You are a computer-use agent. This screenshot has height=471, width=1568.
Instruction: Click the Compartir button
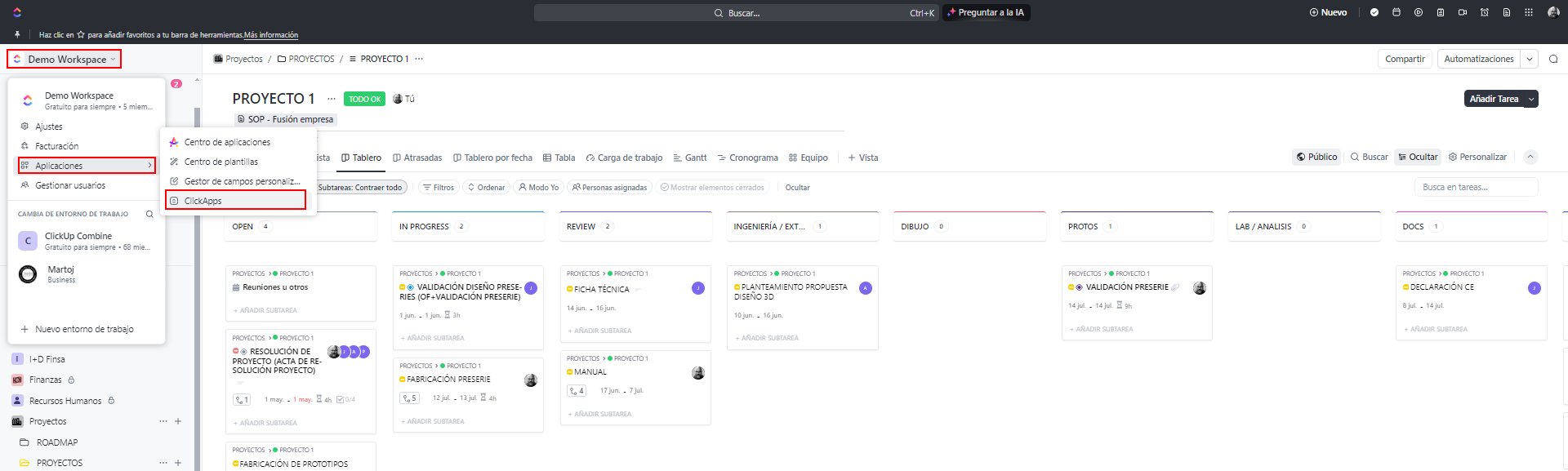click(x=1405, y=59)
